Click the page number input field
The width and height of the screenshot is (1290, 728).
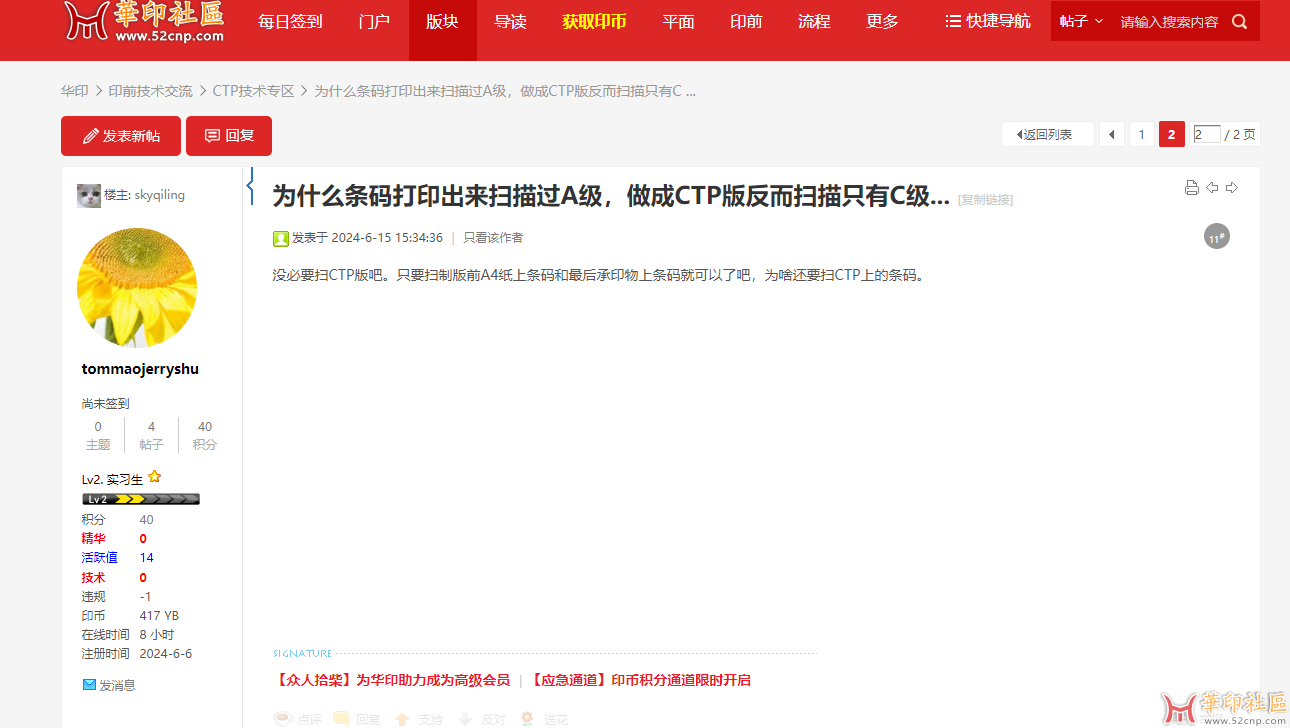tap(1206, 133)
